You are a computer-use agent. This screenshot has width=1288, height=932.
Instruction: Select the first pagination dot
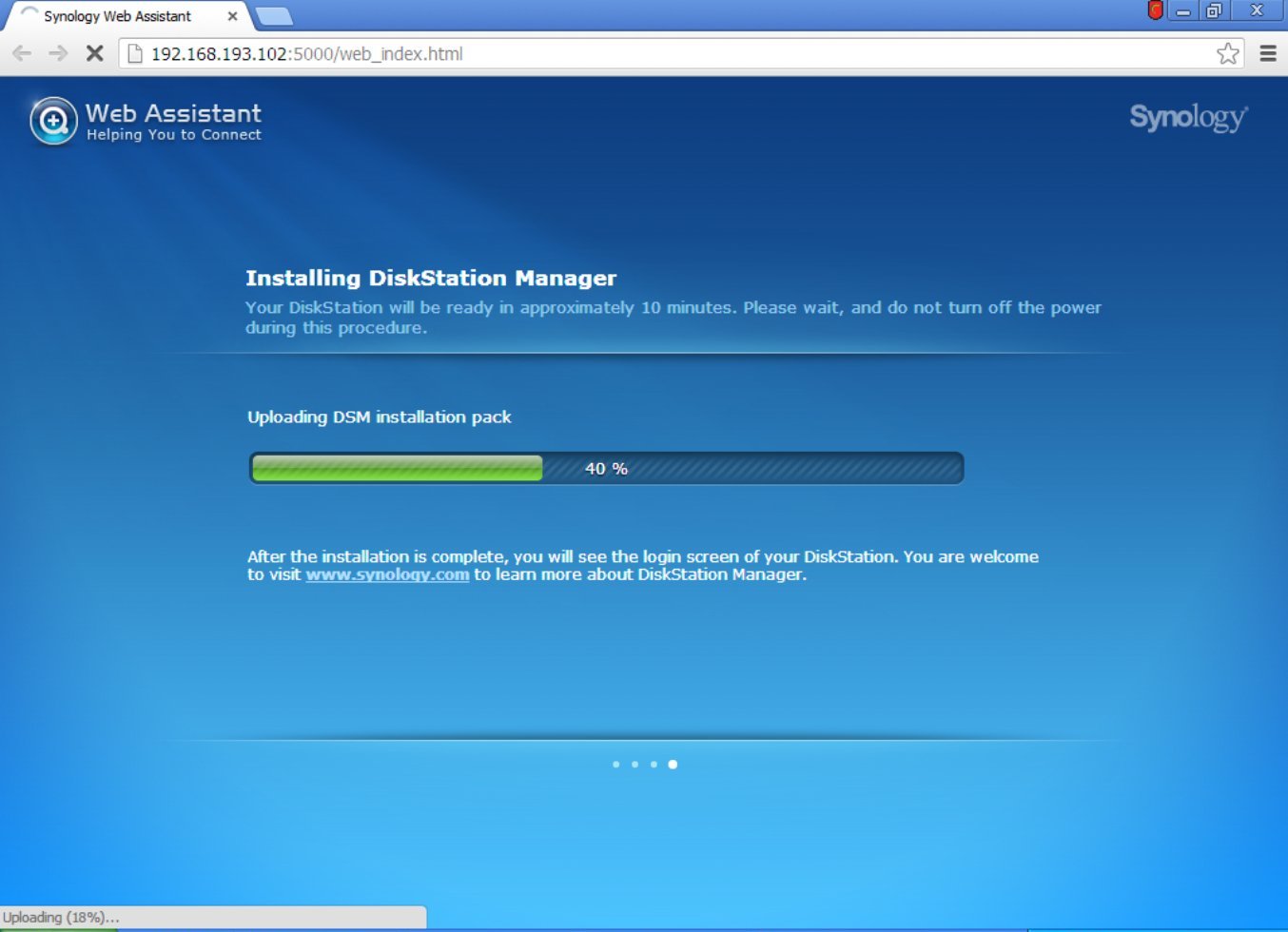(615, 764)
